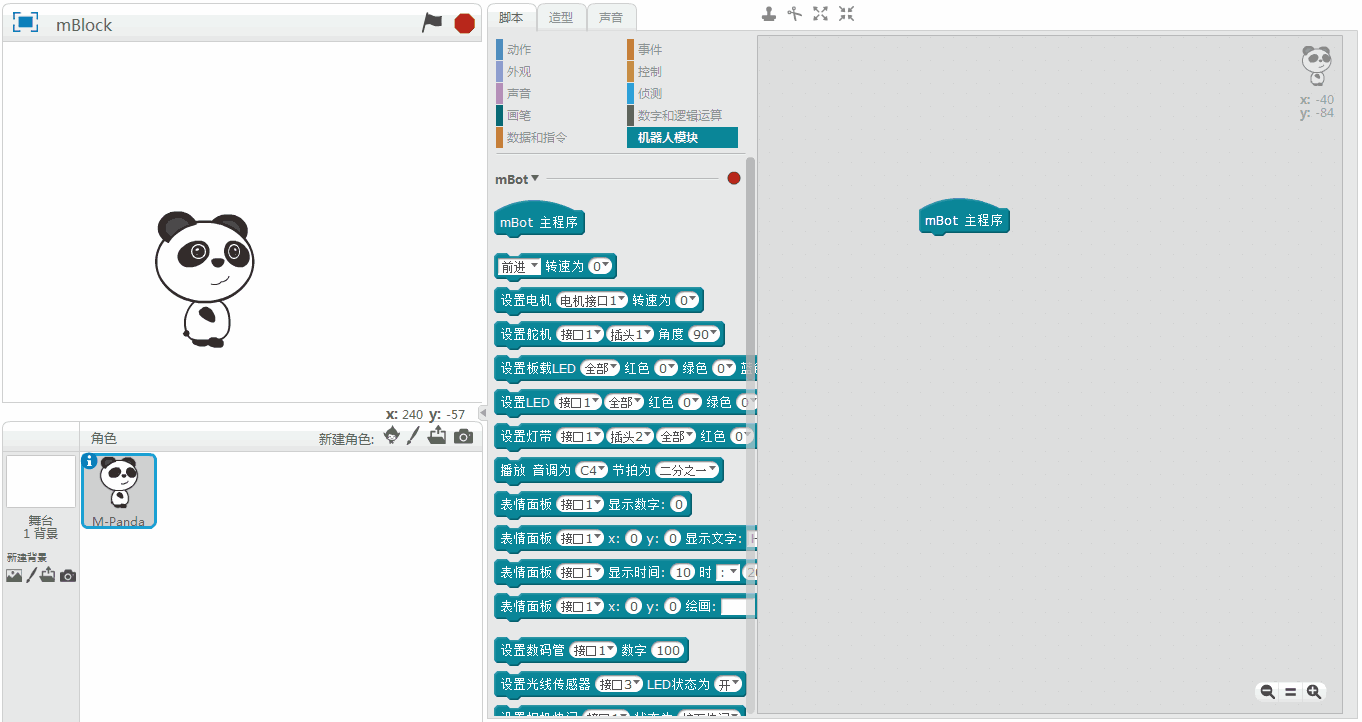Reset script area zoom level
The image size is (1362, 722).
pyautogui.click(x=1290, y=691)
